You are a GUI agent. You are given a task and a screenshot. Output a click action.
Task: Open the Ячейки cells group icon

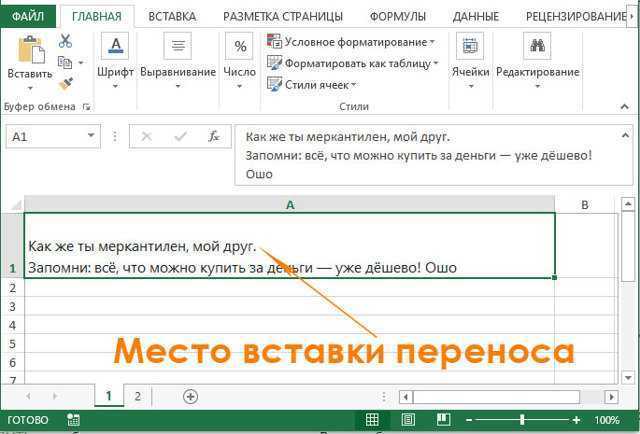(x=470, y=46)
